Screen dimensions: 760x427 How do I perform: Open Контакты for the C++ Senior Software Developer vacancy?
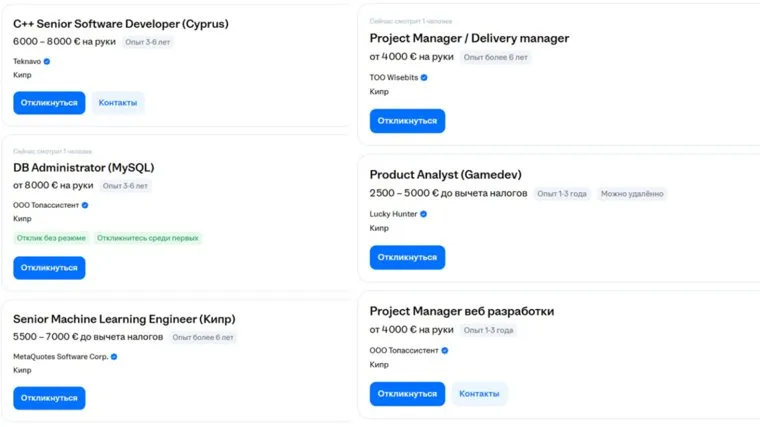(118, 103)
